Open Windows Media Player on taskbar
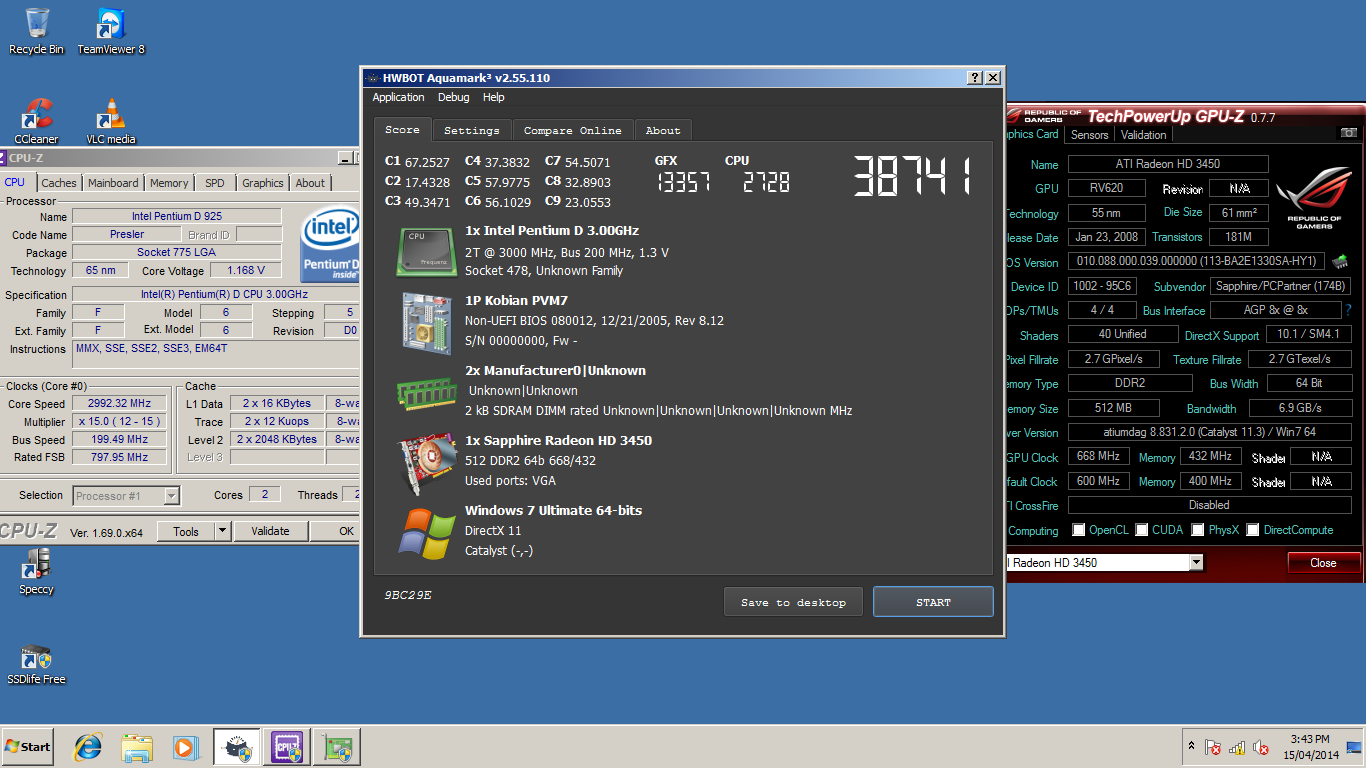Screen dimensions: 1366x768 click(185, 747)
